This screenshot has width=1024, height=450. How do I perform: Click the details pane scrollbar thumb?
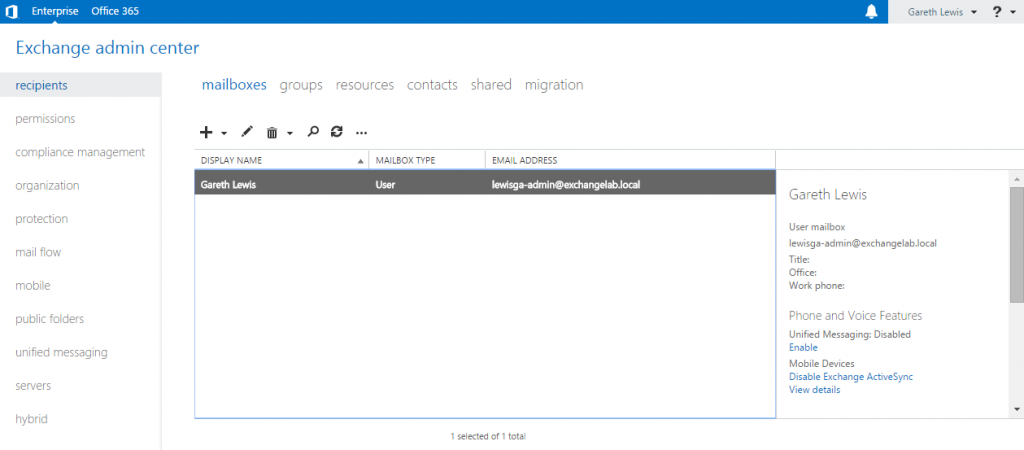[1017, 245]
